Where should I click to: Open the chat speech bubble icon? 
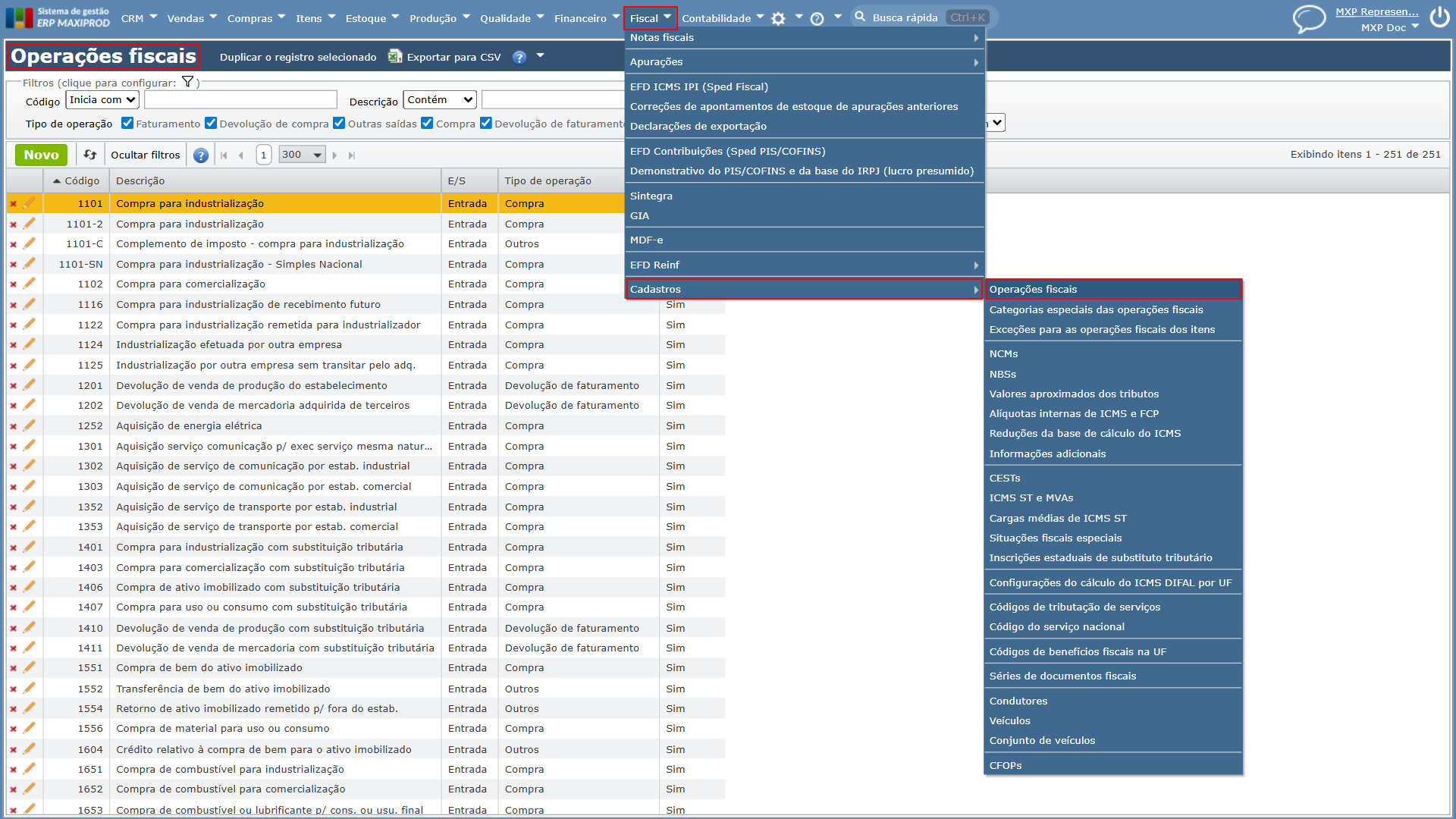pos(1309,18)
